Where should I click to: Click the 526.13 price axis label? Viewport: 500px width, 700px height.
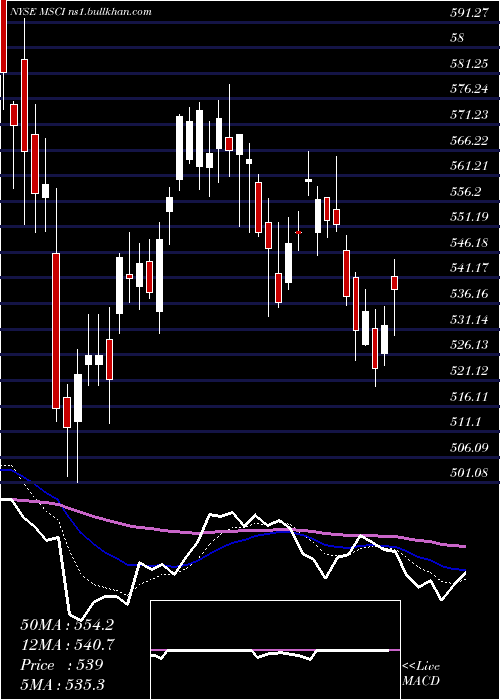(x=469, y=346)
